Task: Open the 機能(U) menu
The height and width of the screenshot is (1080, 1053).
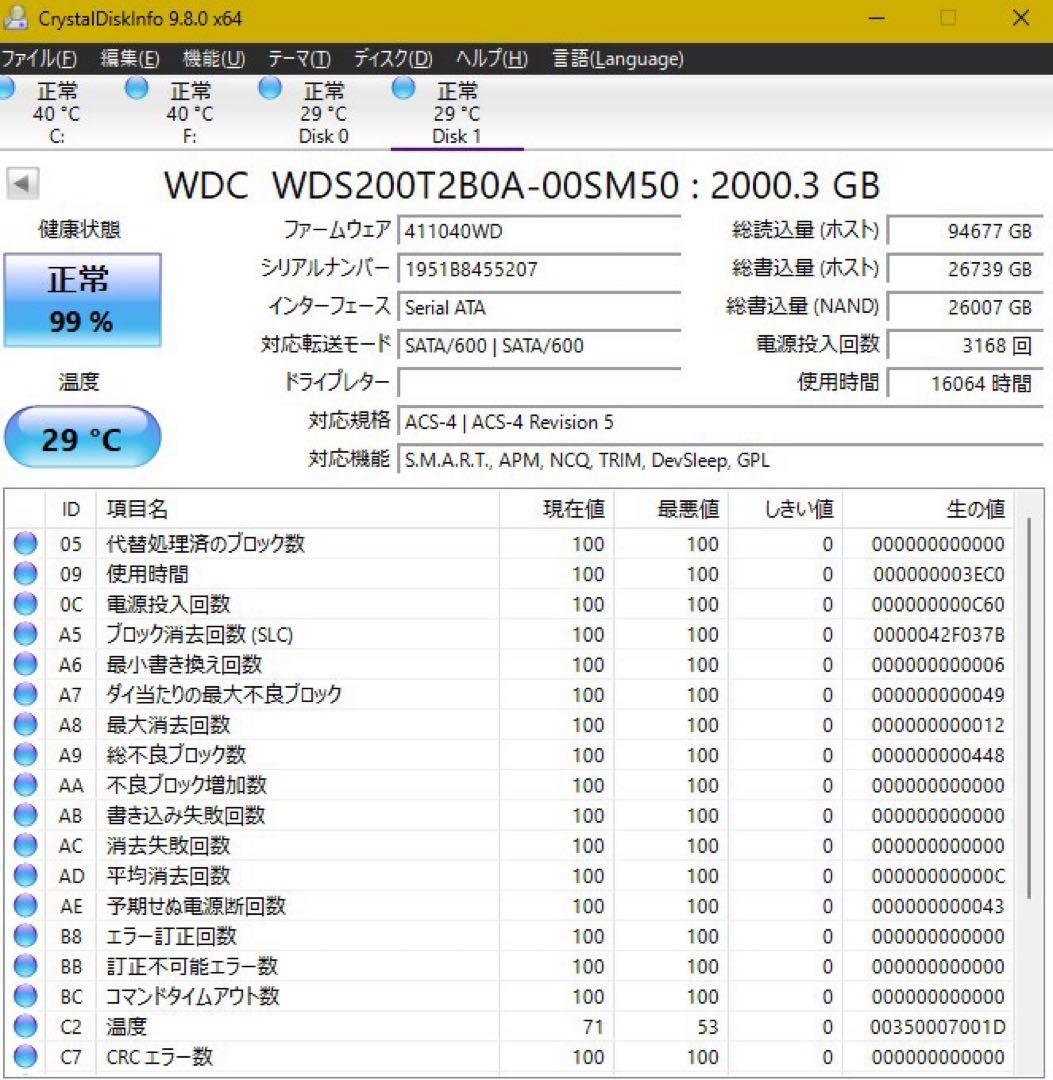Action: click(x=213, y=59)
